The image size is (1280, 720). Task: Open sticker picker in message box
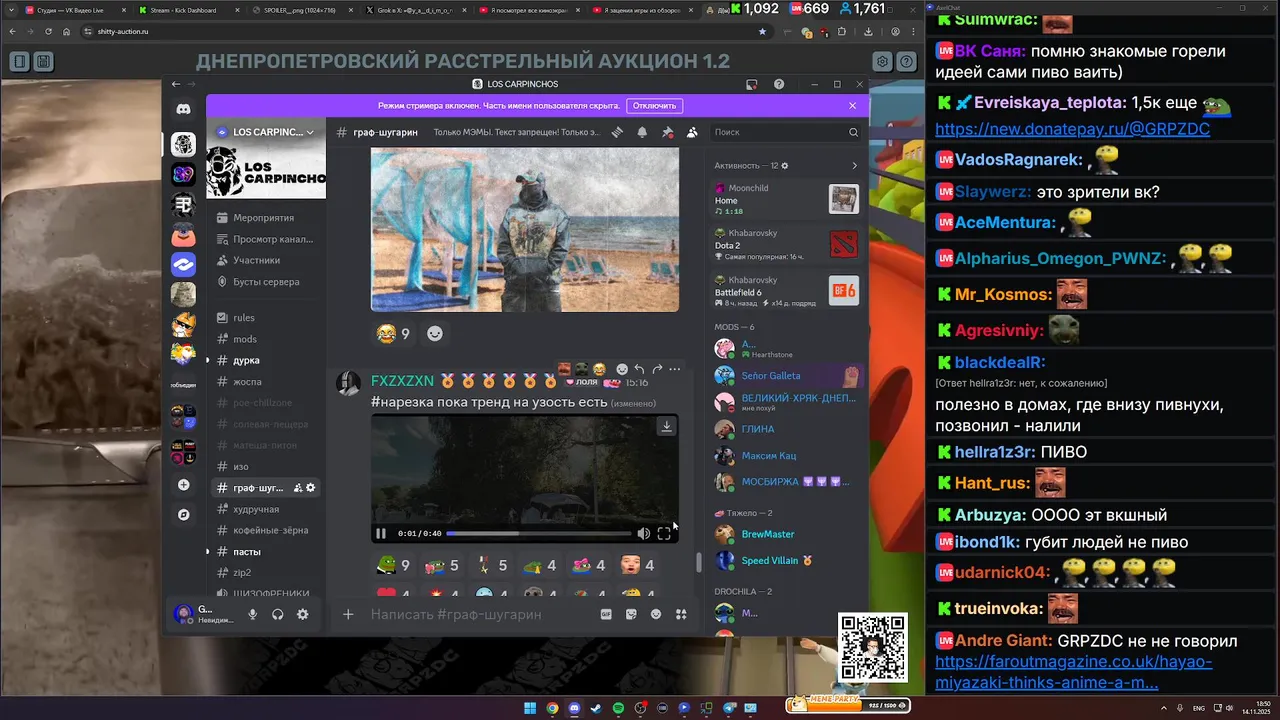pyautogui.click(x=631, y=614)
